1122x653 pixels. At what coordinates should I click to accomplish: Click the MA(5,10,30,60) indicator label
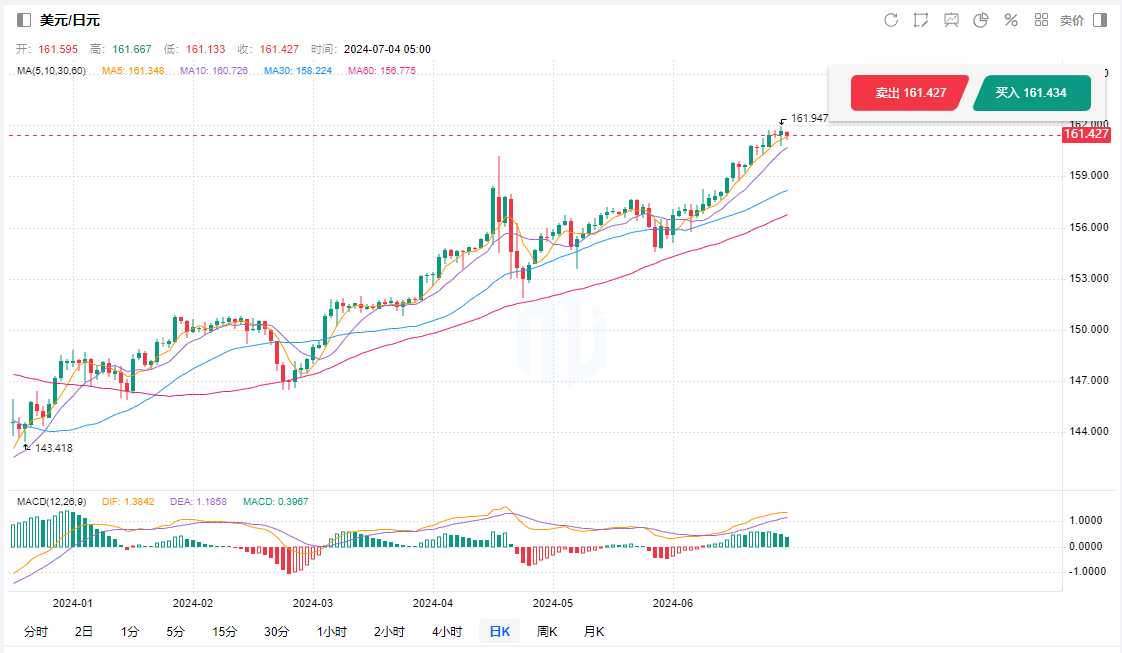(51, 71)
